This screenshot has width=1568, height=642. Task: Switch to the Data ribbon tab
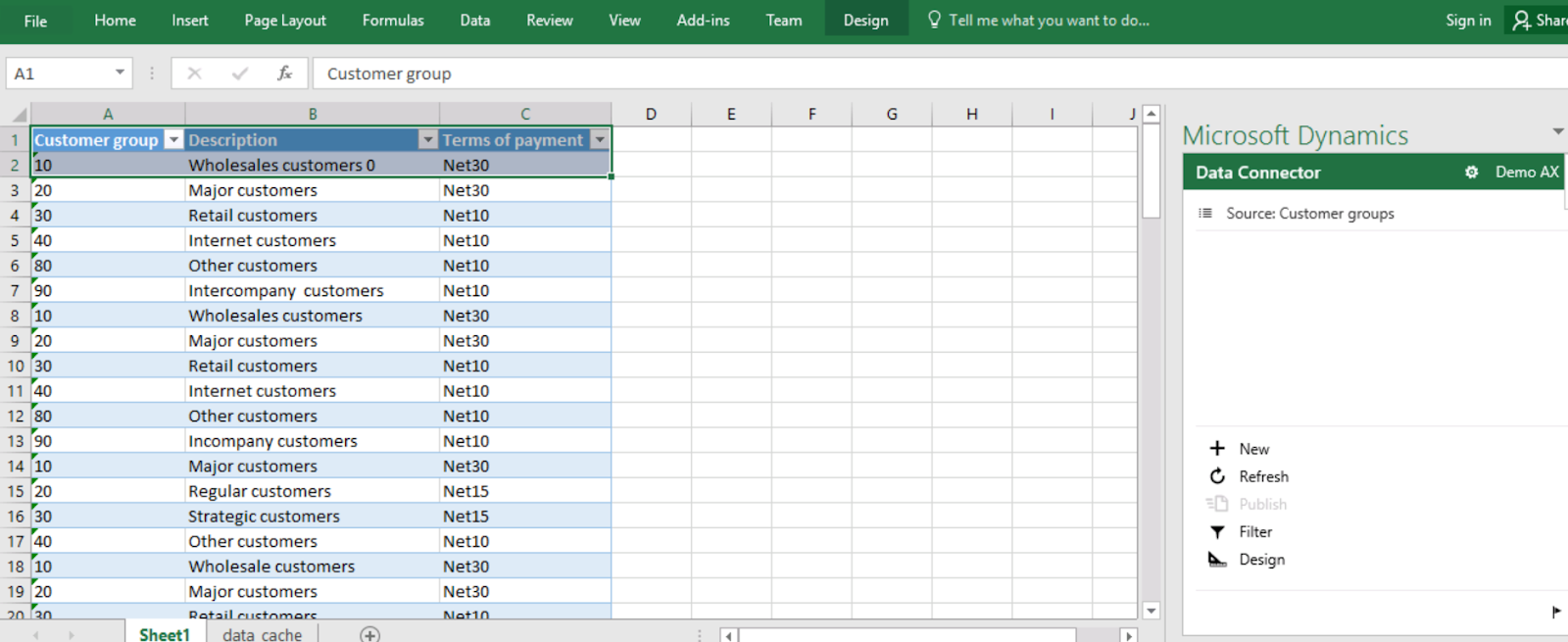click(475, 21)
